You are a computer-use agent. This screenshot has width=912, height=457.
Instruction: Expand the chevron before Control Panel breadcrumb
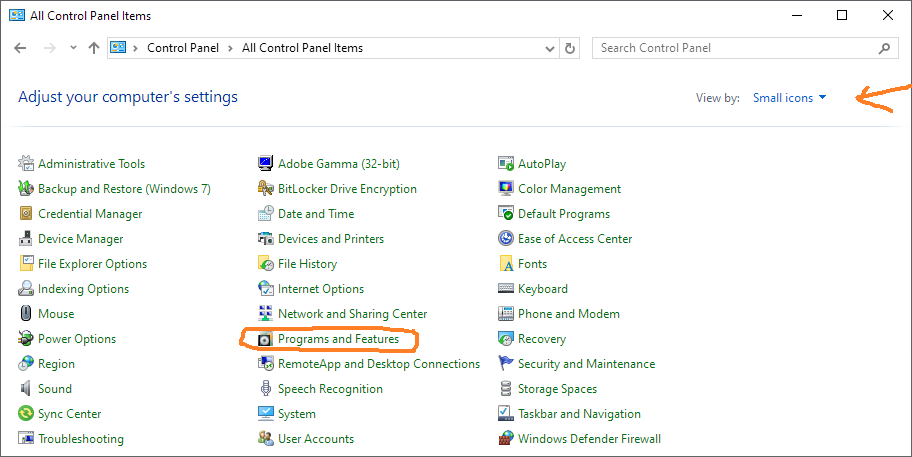[x=136, y=48]
